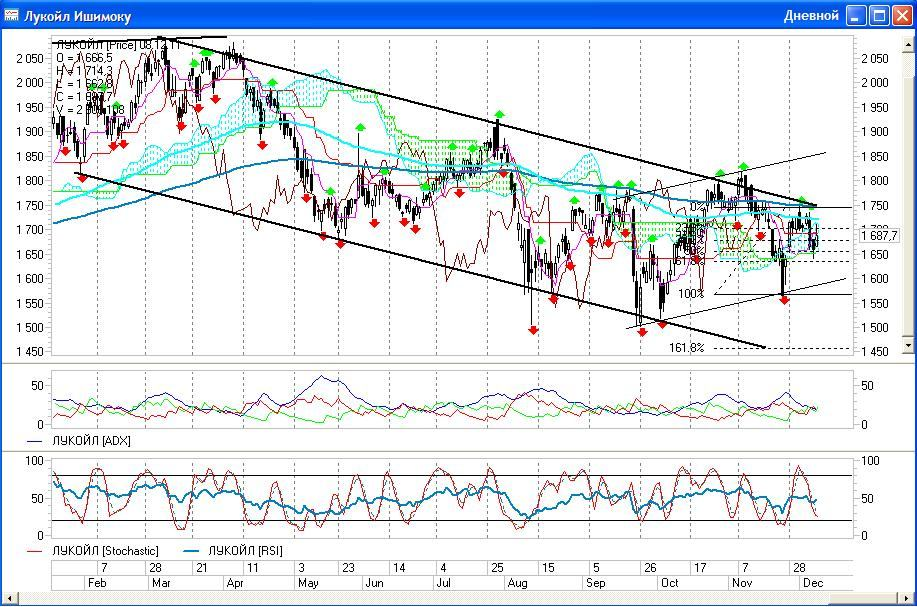Click the ЛУКОЙЛ [RSI] legend label
917x607 pixels.
pyautogui.click(x=245, y=551)
